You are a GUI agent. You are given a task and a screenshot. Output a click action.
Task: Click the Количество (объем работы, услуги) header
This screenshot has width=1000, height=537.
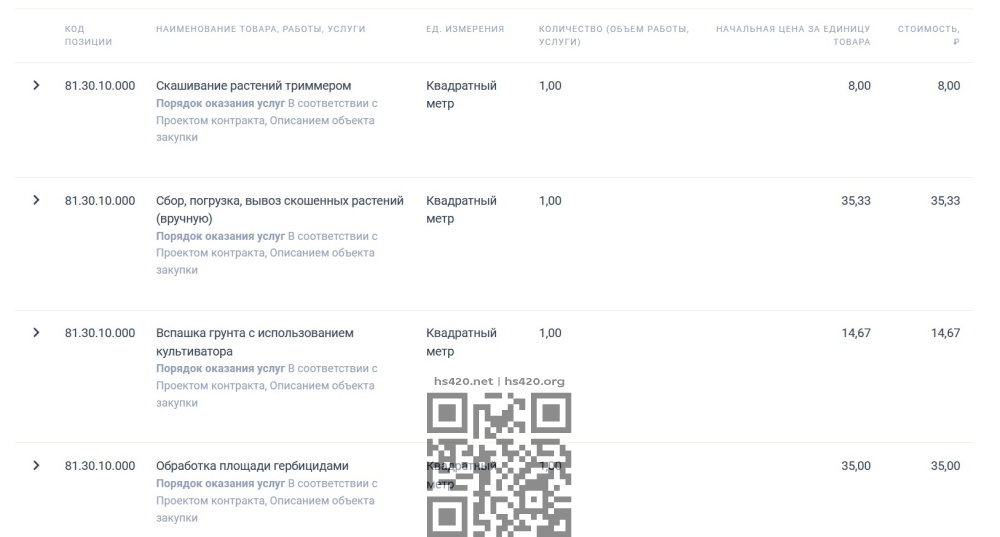point(614,35)
